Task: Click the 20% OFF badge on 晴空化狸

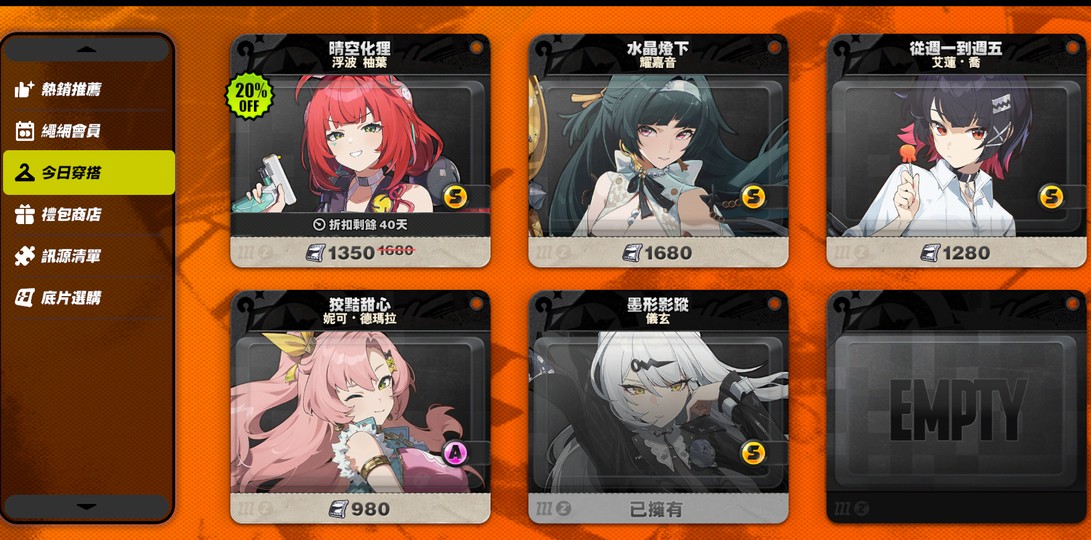Action: (x=249, y=96)
